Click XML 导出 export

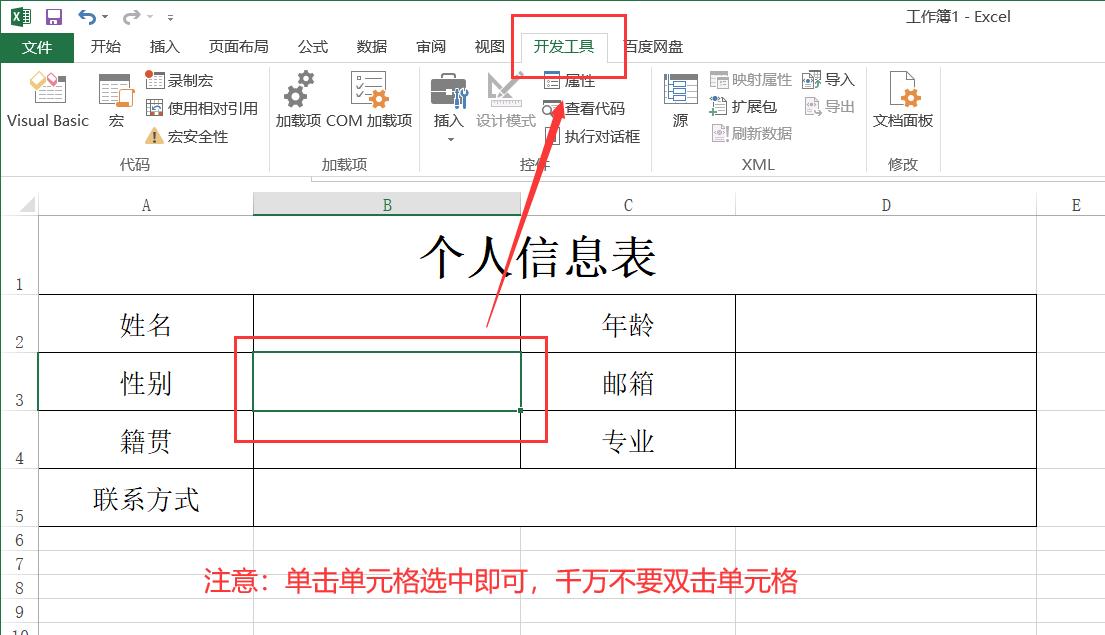point(829,106)
